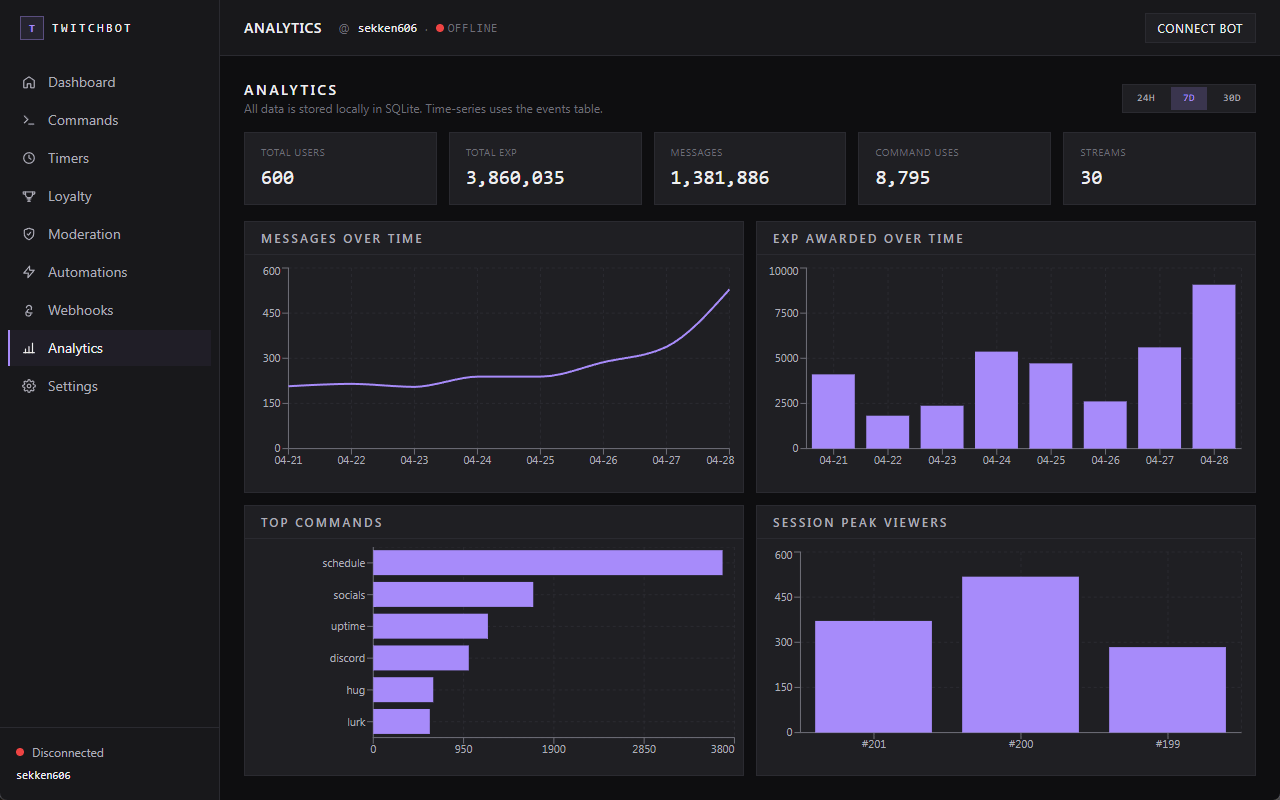Screen dimensions: 1280x800
Task: Open the Moderation page
Action: tap(110, 234)
